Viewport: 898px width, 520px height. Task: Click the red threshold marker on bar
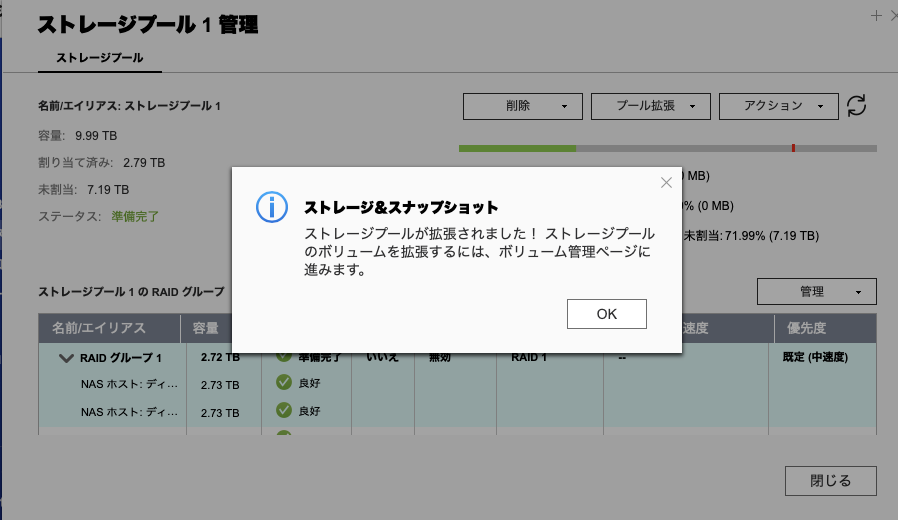[x=793, y=148]
